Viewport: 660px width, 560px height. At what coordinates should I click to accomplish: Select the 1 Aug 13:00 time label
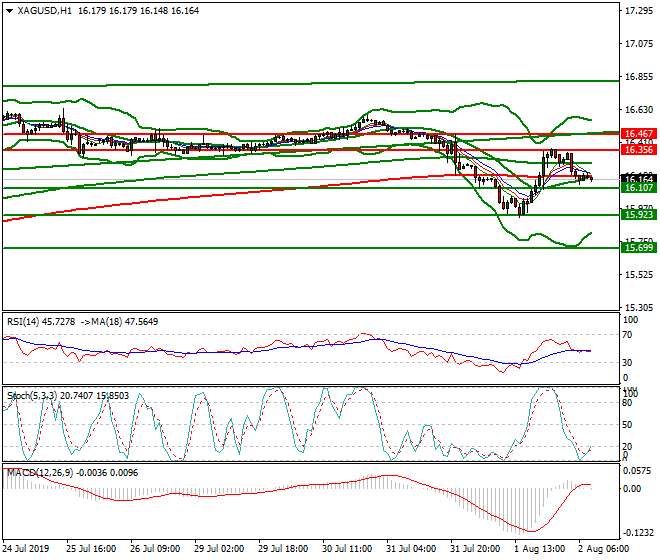pyautogui.click(x=540, y=549)
